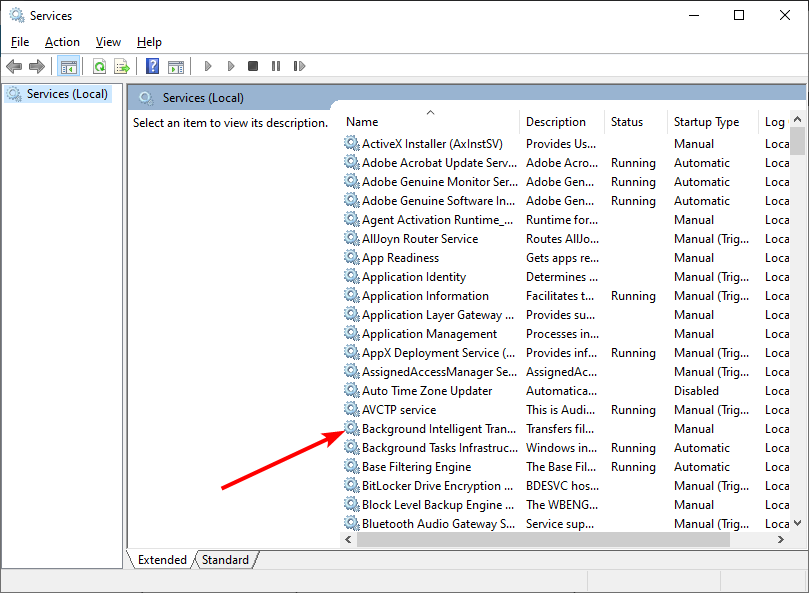This screenshot has height=593, width=809.
Task: Open the Help menu
Action: (149, 42)
